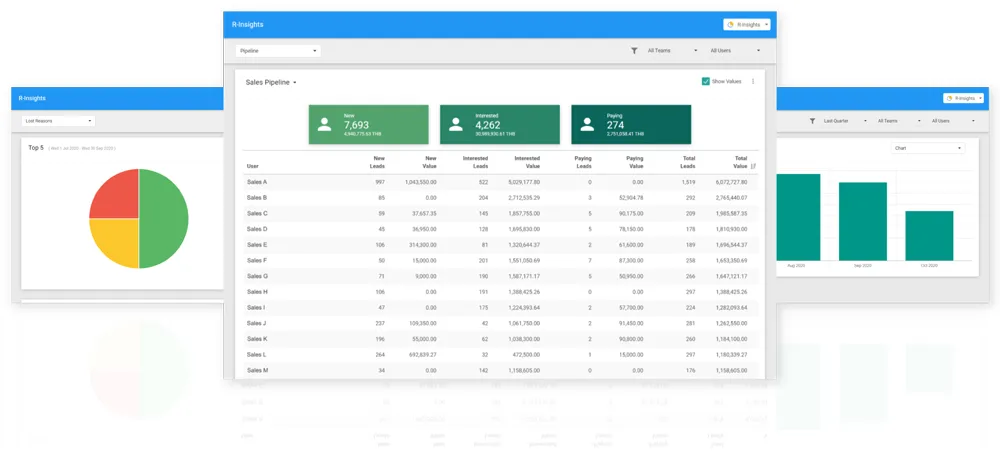1000x464 pixels.
Task: Open the Pipeline report dropdown
Action: (278, 50)
